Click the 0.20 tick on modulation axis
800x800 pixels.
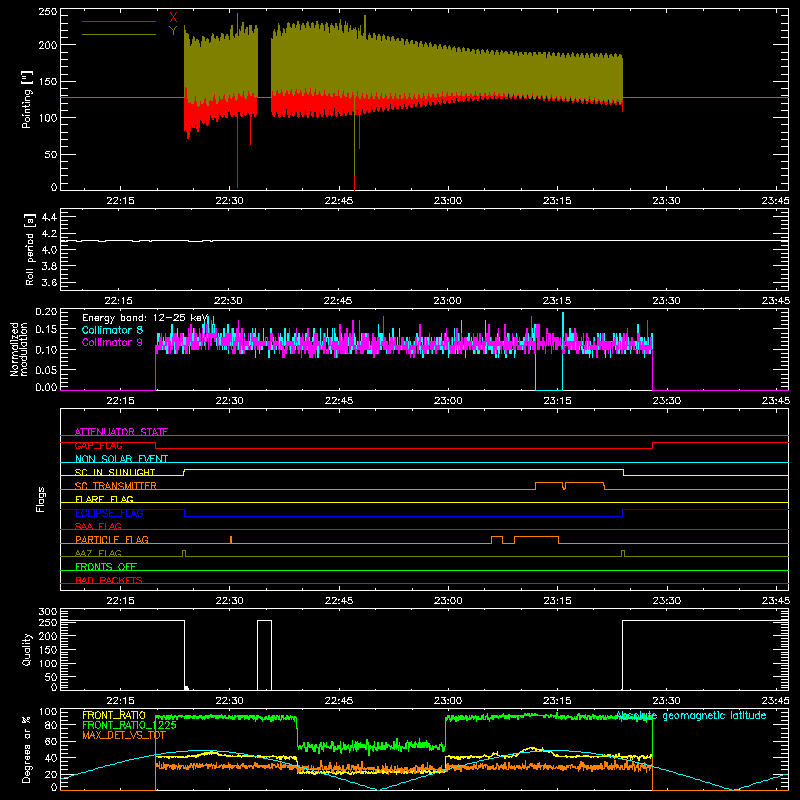(46, 312)
